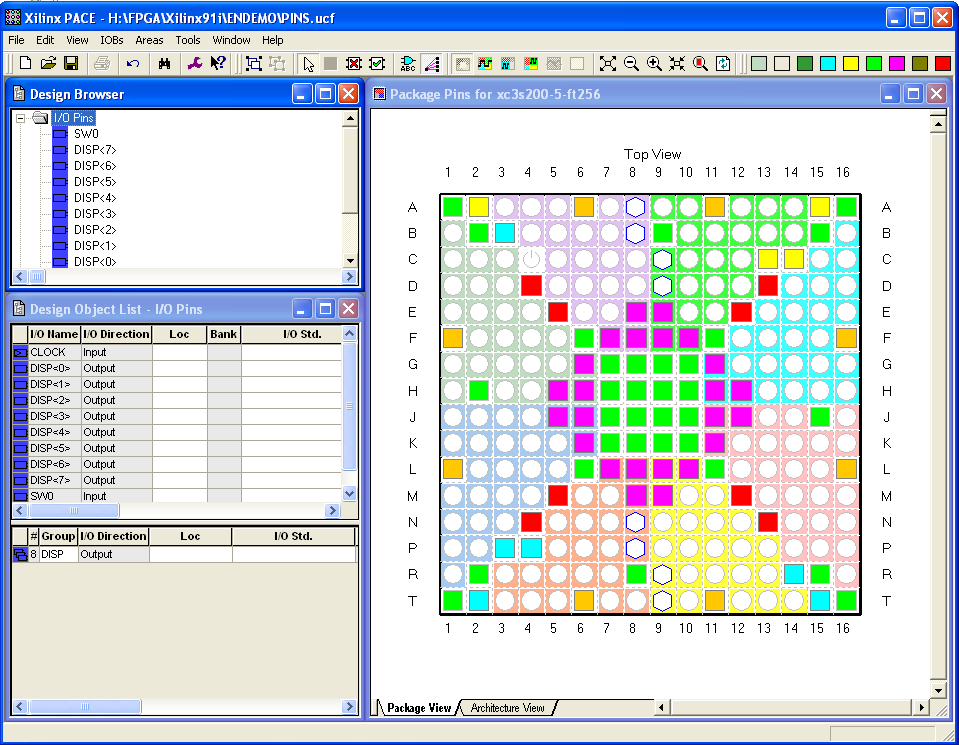Viewport: 959px width, 745px height.
Task: Click the Print toolbar icon
Action: [102, 63]
